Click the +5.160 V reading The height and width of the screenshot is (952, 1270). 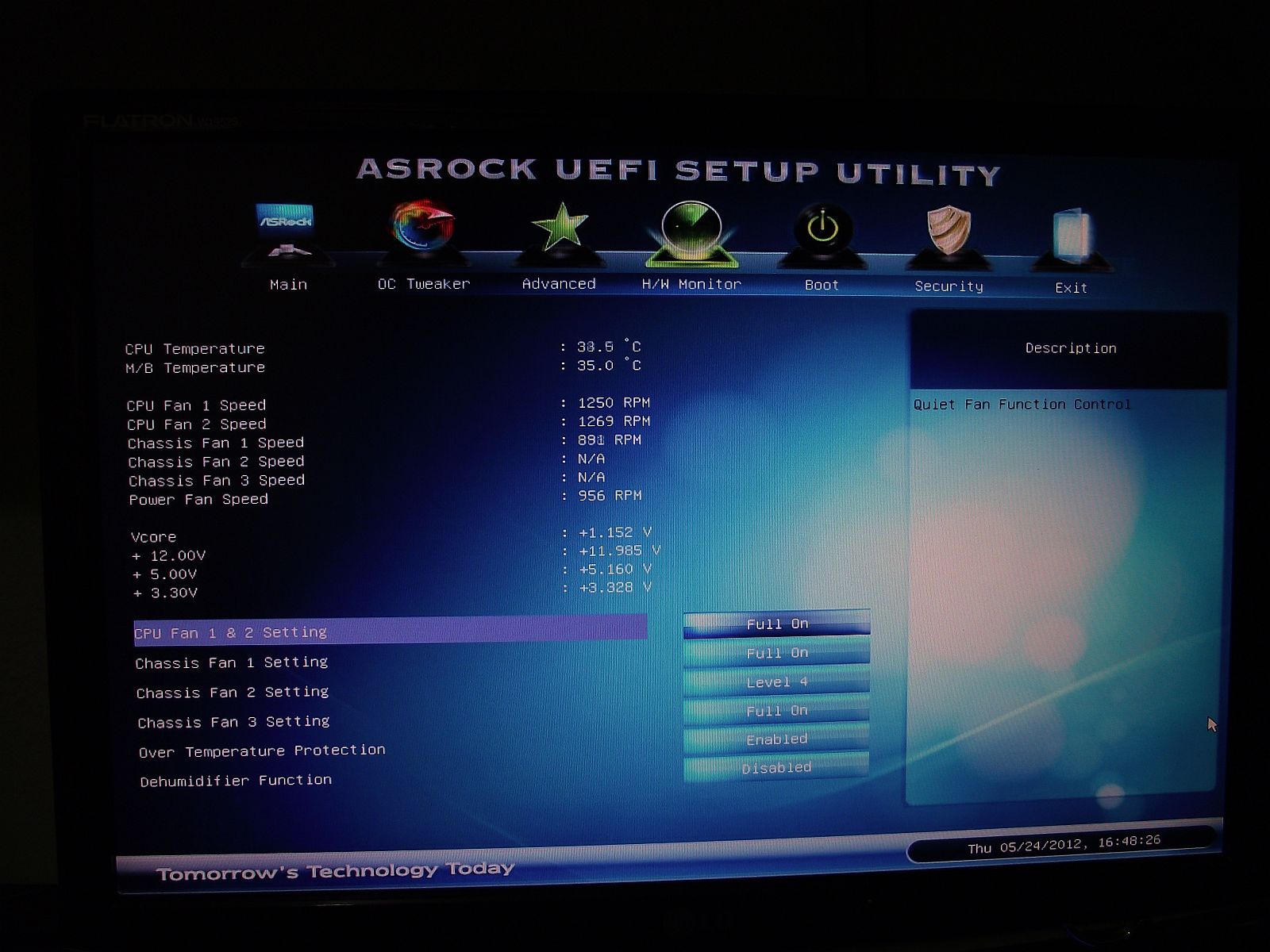point(615,570)
